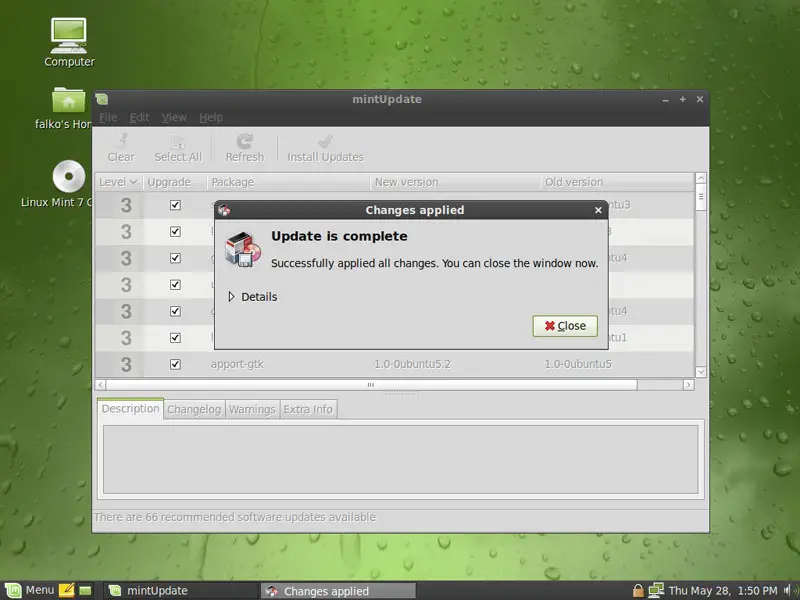Click inside the empty Description text area
The width and height of the screenshot is (800, 600).
401,460
